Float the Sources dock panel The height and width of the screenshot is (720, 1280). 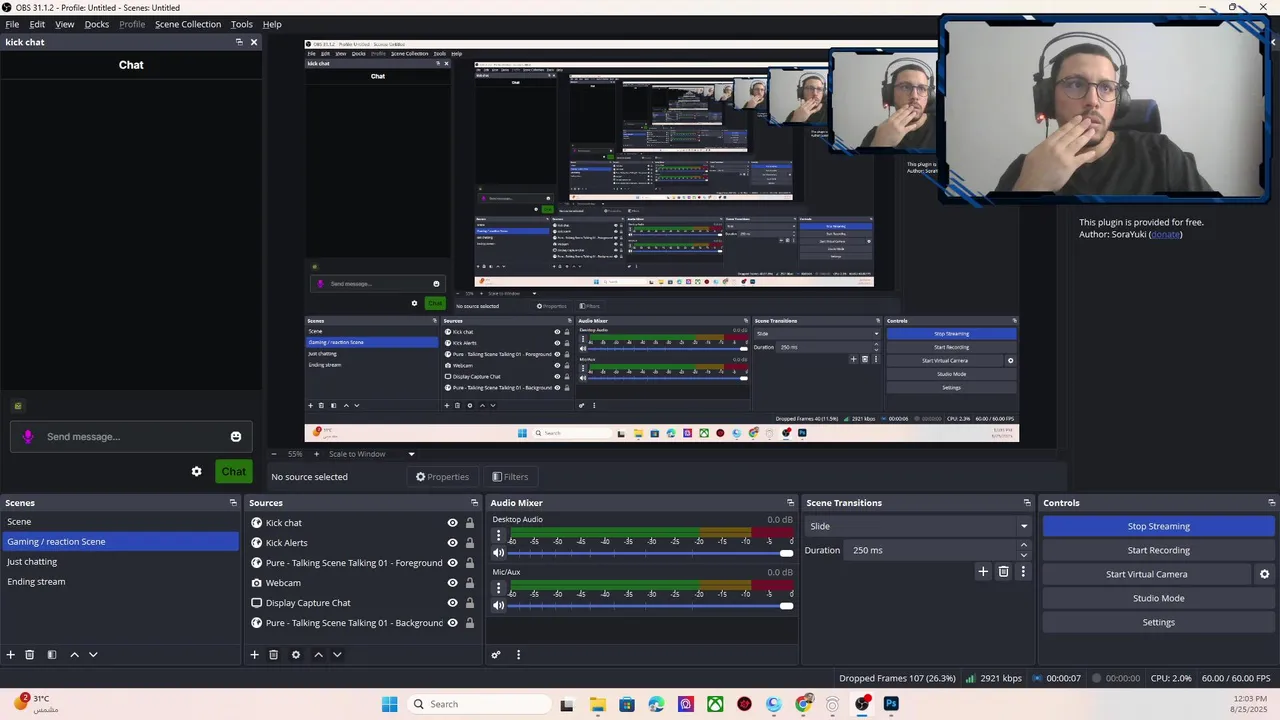point(475,503)
